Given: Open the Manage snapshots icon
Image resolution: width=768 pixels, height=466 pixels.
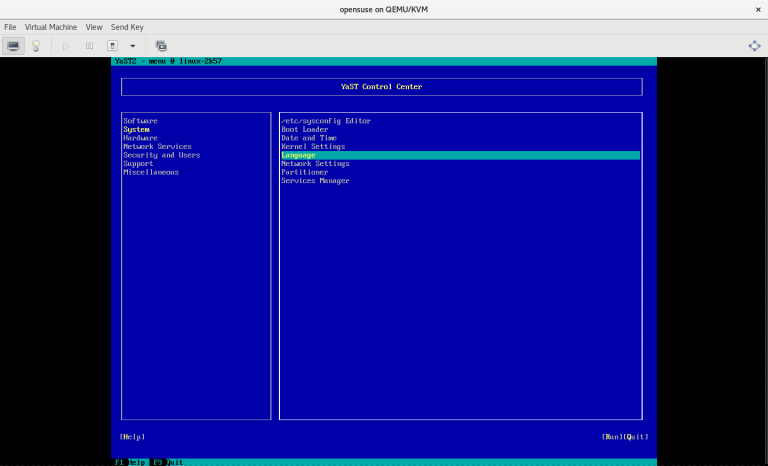Looking at the screenshot, I should [x=161, y=46].
